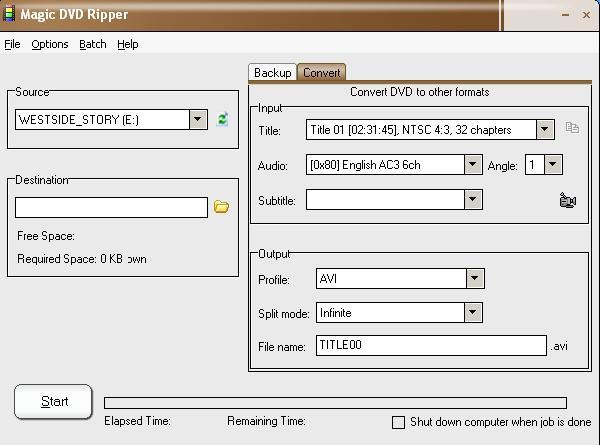Click the camcorder preview icon
Screen dimensions: 600x445
coord(567,200)
